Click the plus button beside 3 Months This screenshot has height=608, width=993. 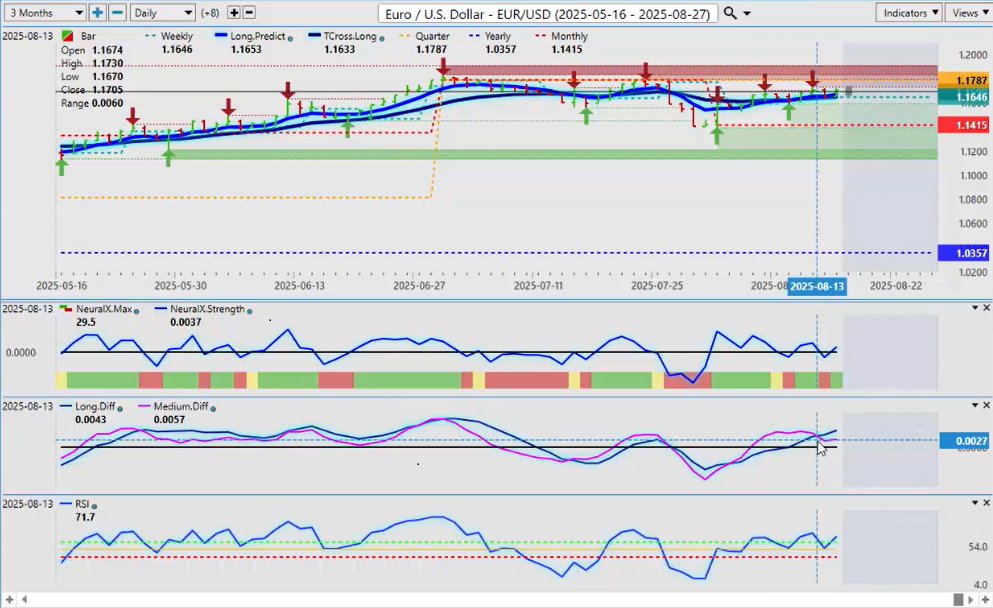pyautogui.click(x=98, y=13)
